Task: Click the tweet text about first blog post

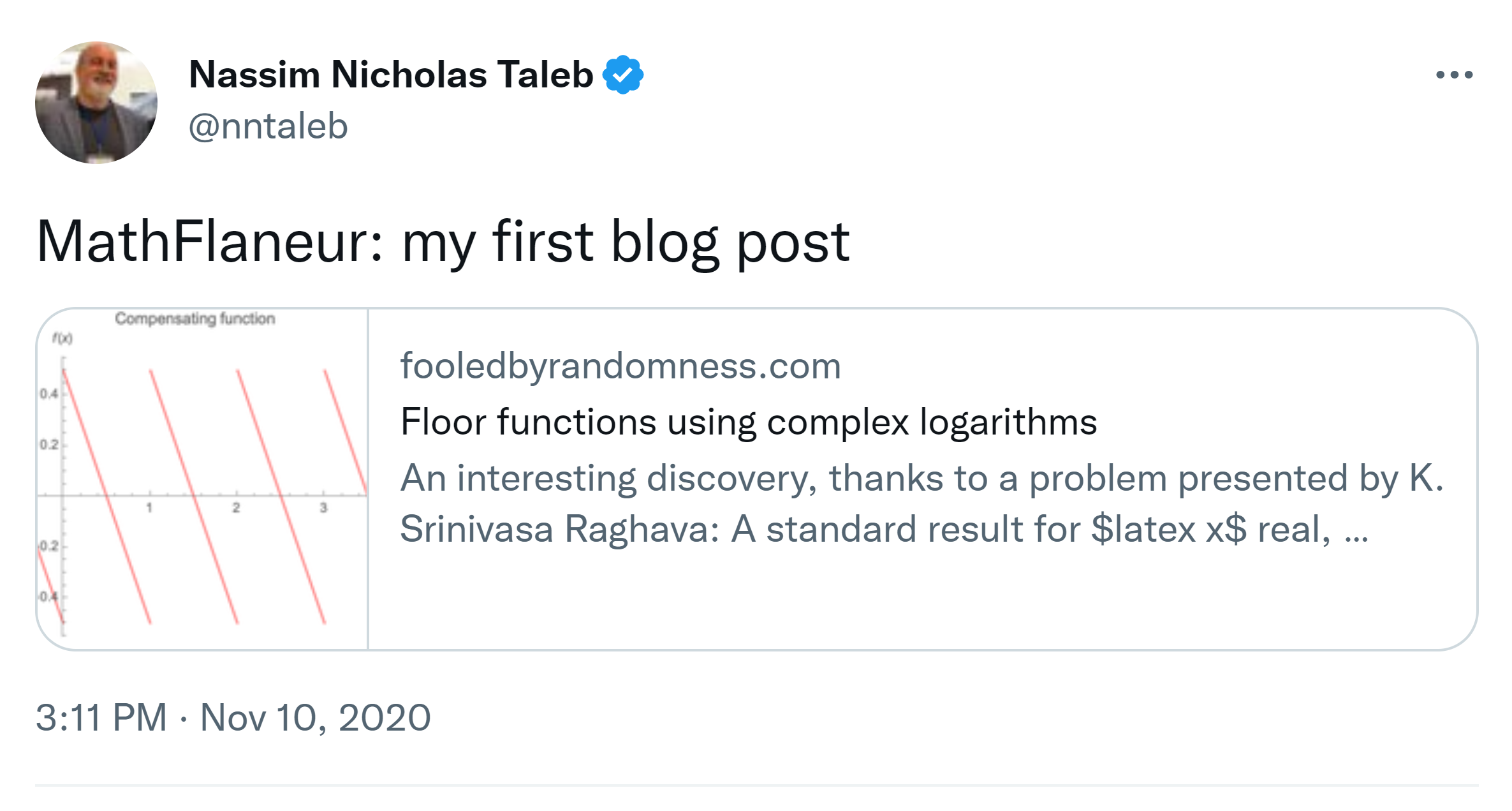Action: pos(443,242)
